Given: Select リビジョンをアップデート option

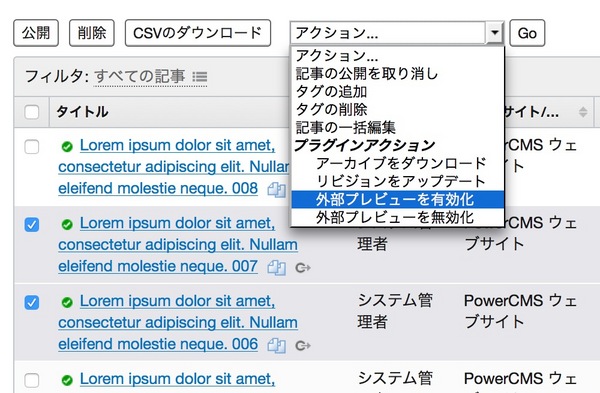Looking at the screenshot, I should point(398,181).
